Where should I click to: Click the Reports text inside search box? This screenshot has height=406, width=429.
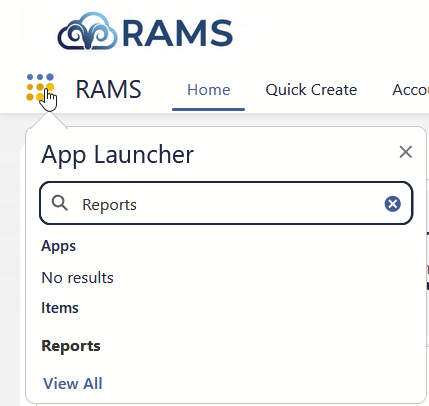109,204
